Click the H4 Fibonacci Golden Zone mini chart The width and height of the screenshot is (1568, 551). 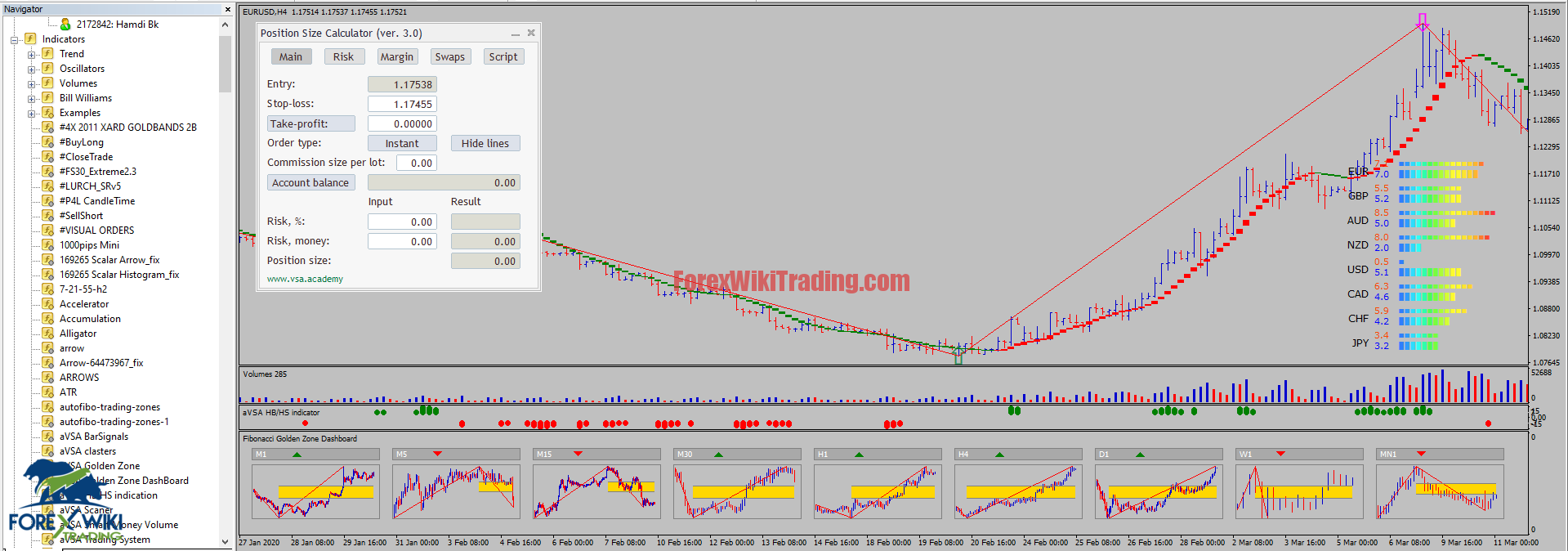coord(1018,492)
